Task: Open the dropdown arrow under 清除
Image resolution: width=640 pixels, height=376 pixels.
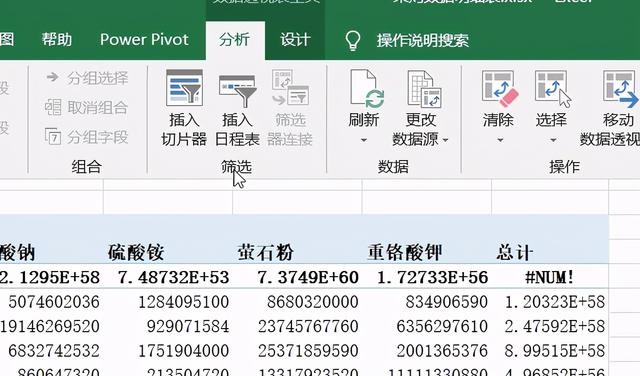Action: [500, 140]
